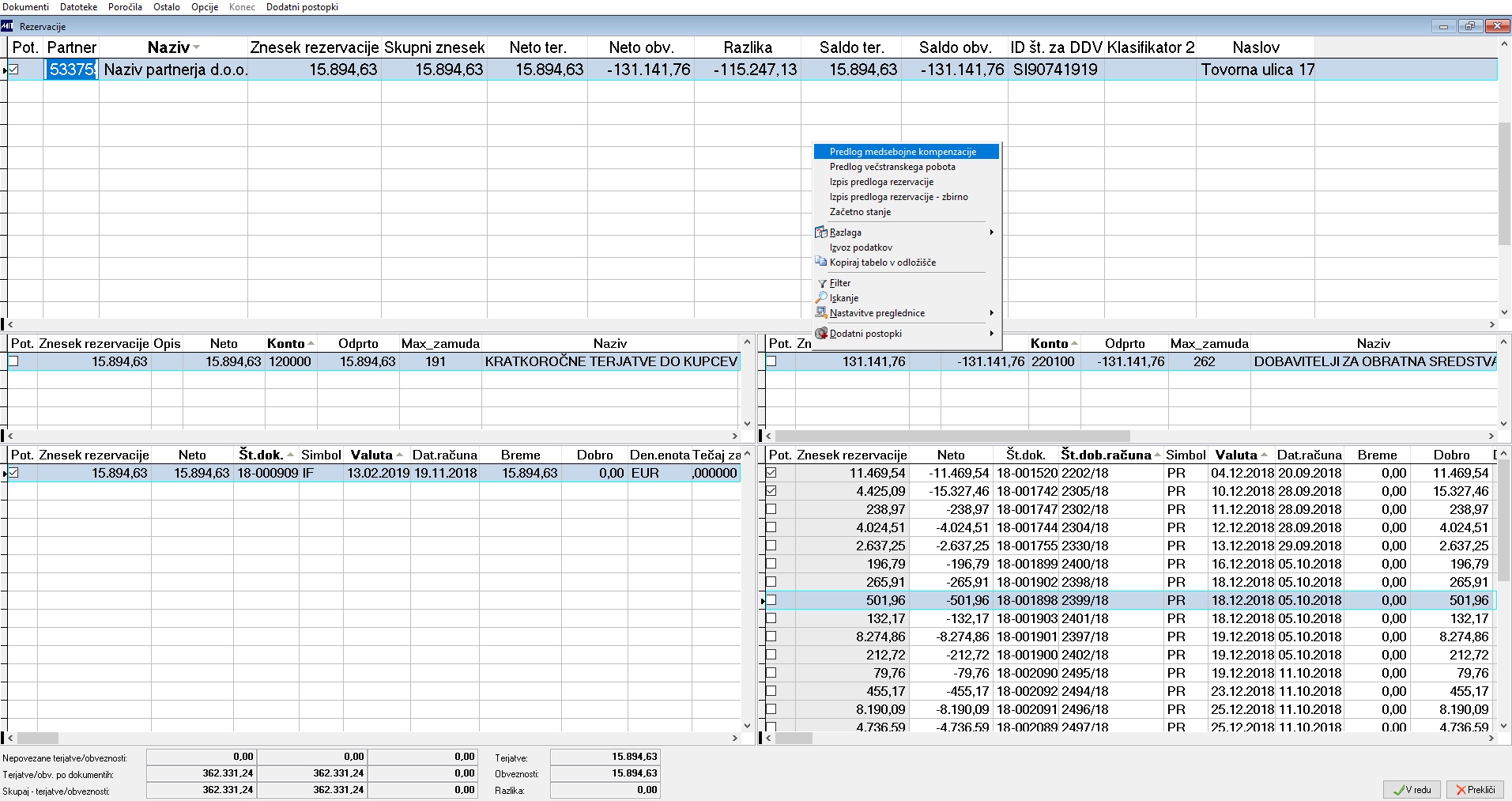Select Predlog večstranskega pobota
The image size is (1512, 801).
(x=907, y=167)
